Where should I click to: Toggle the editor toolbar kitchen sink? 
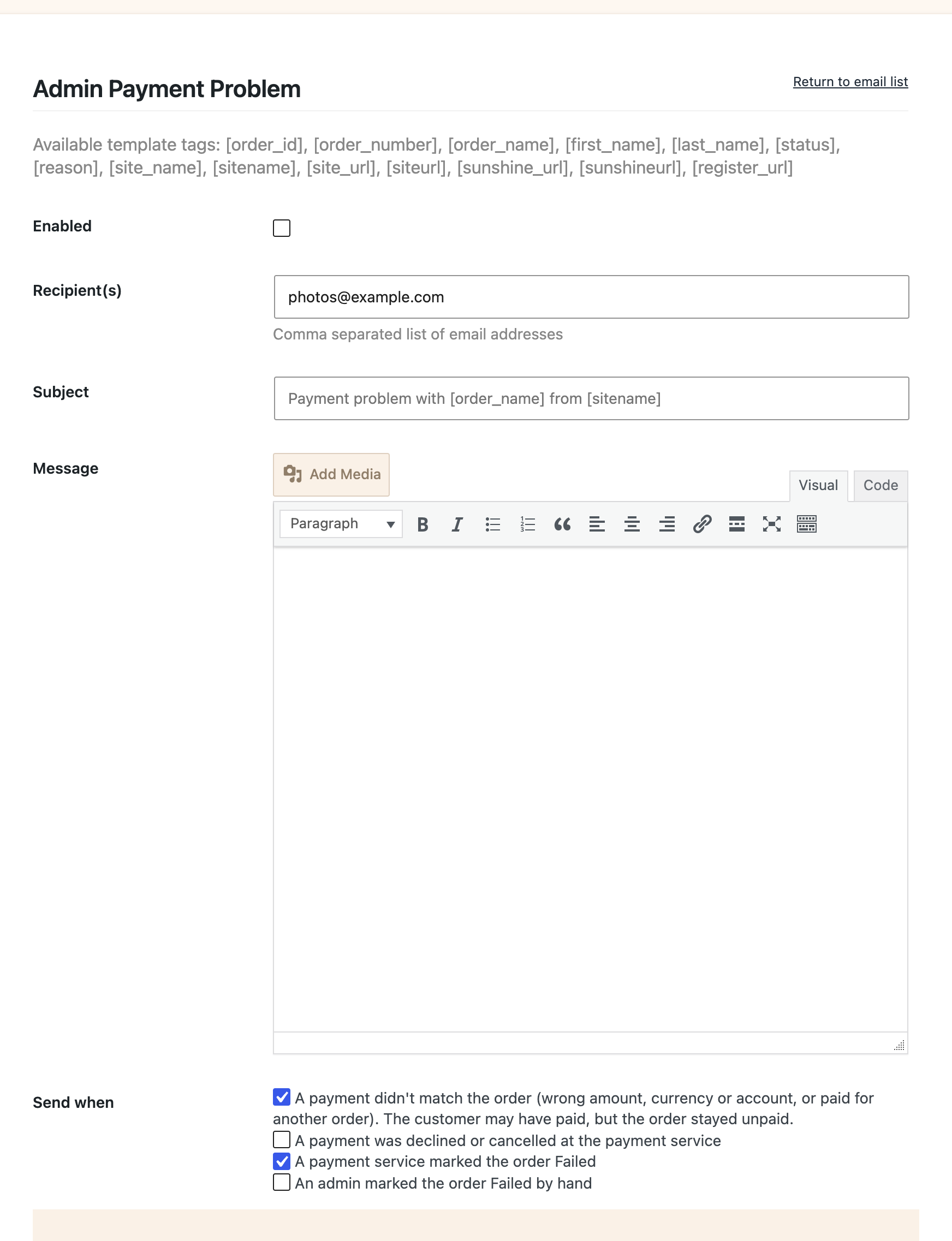tap(806, 524)
